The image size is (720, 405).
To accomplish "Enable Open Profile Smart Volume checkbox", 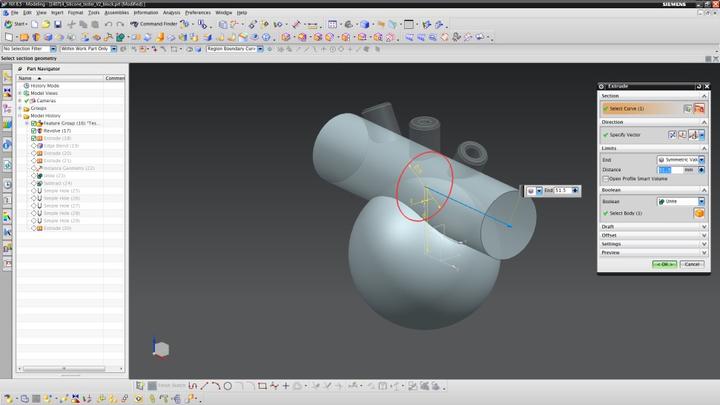I will [x=606, y=179].
